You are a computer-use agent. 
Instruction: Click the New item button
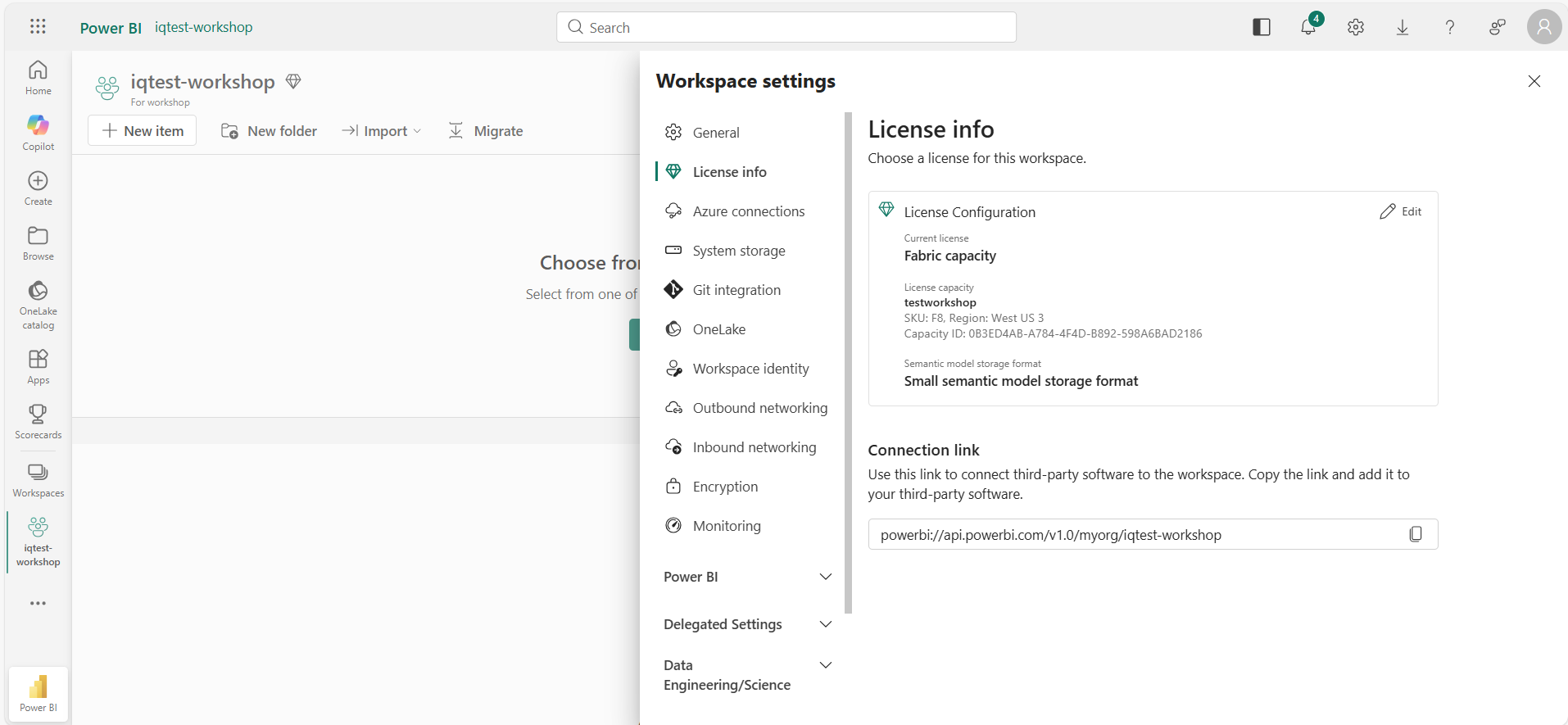142,130
